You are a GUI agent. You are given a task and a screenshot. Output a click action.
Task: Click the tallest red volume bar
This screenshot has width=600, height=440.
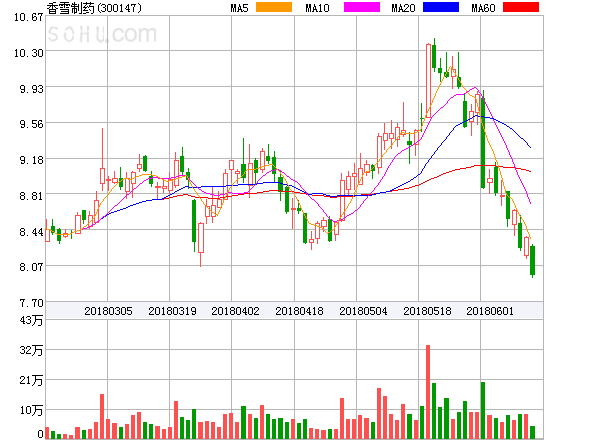[x=428, y=392]
